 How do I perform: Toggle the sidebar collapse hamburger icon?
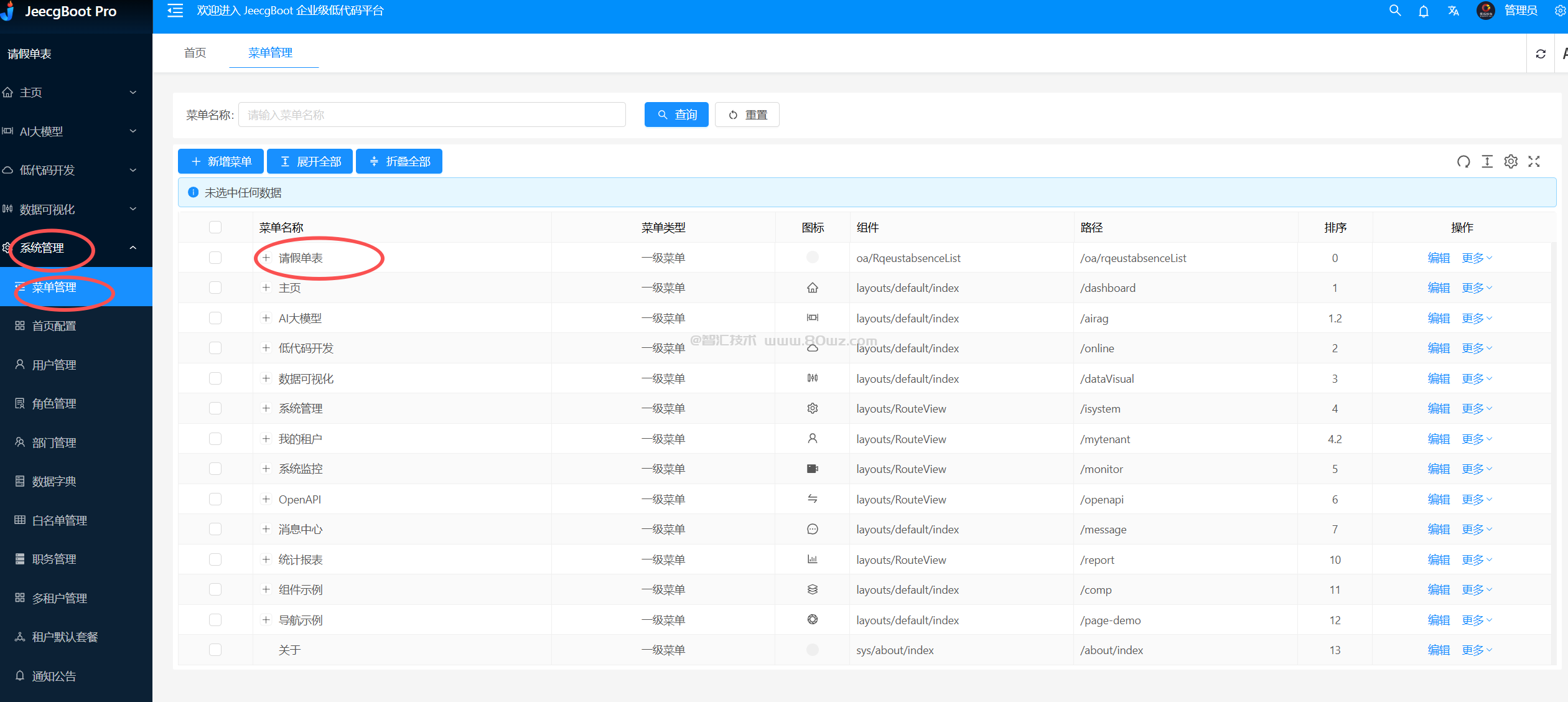tap(175, 11)
